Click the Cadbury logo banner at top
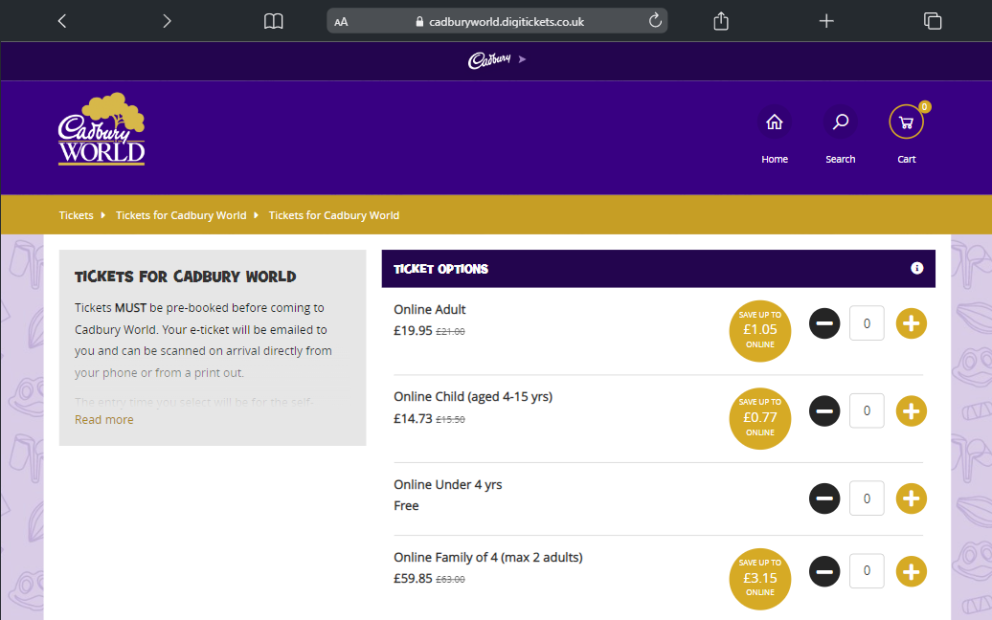This screenshot has width=992, height=620. (x=489, y=60)
